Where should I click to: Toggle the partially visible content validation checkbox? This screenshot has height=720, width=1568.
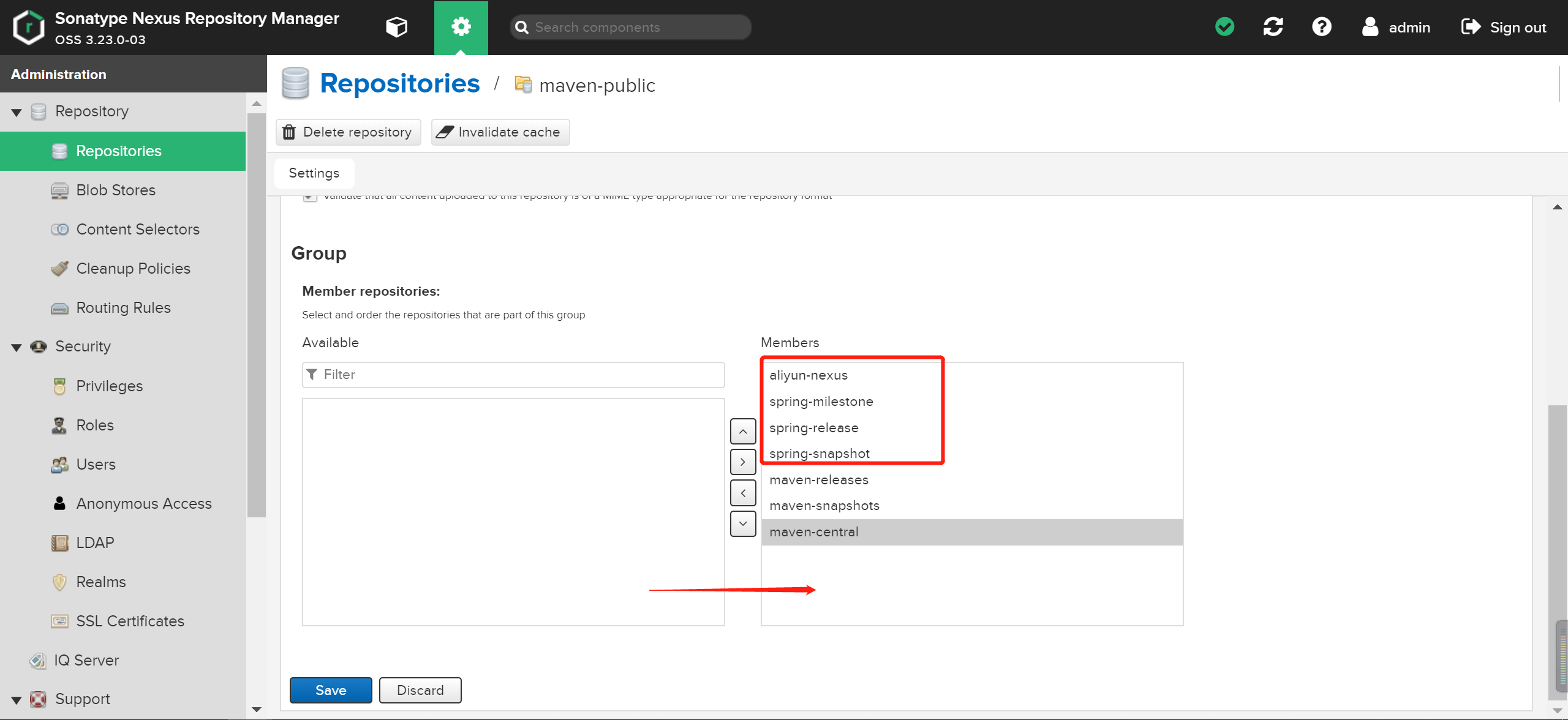pos(310,197)
